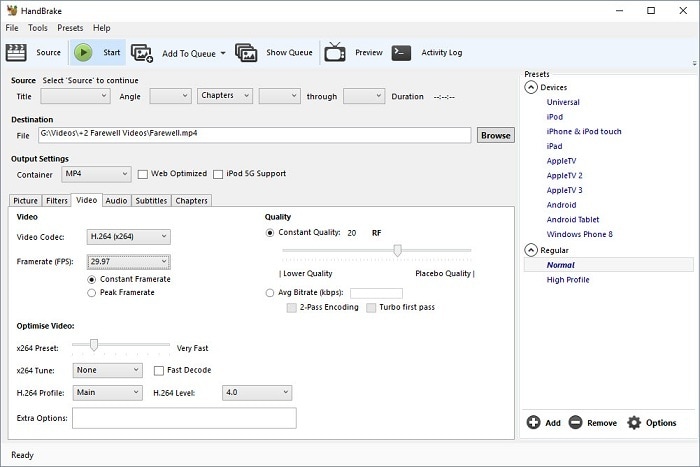Click the Show Queue icon
The image size is (700, 467).
246,53
